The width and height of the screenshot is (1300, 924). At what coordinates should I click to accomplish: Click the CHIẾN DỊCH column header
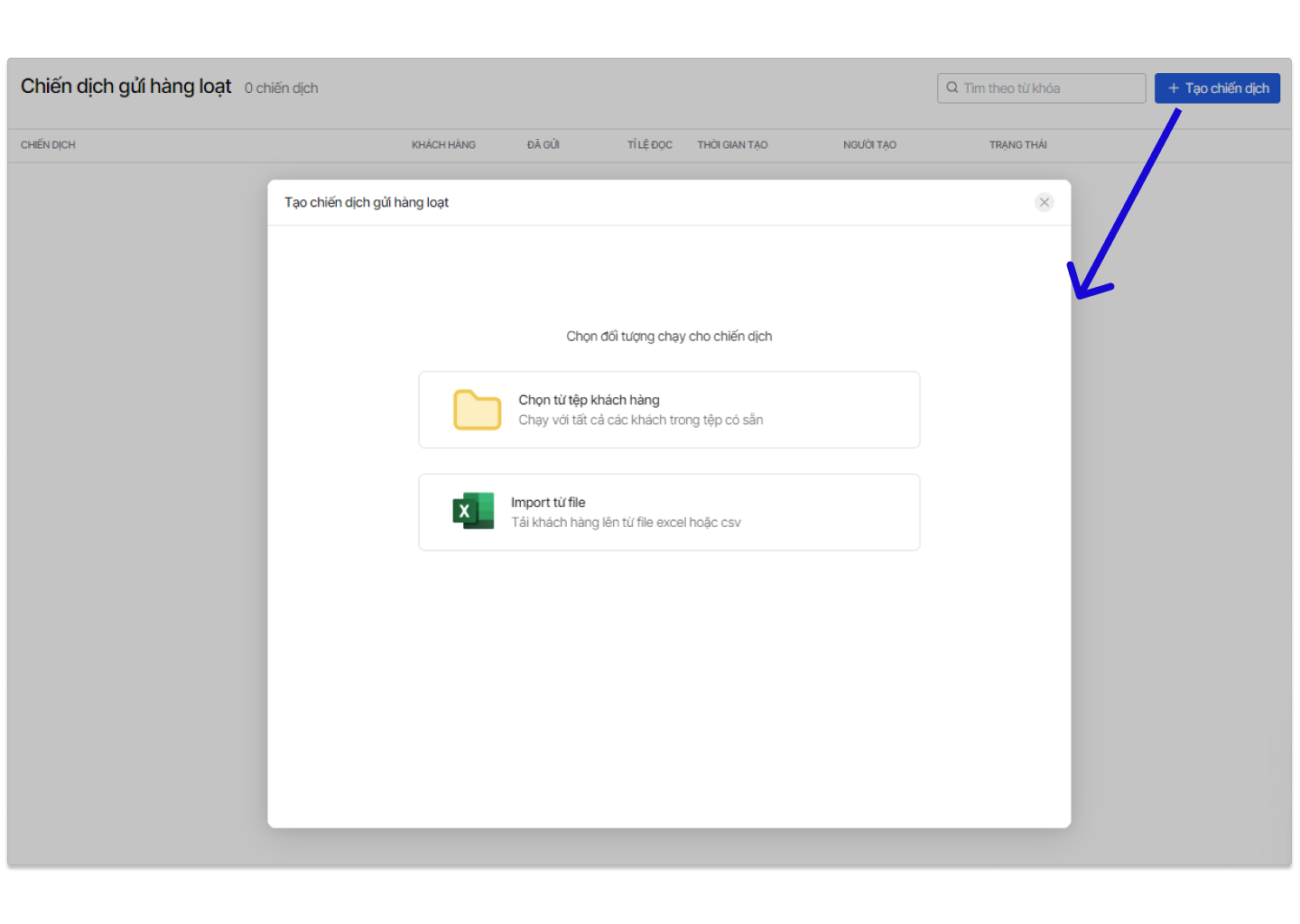[49, 145]
